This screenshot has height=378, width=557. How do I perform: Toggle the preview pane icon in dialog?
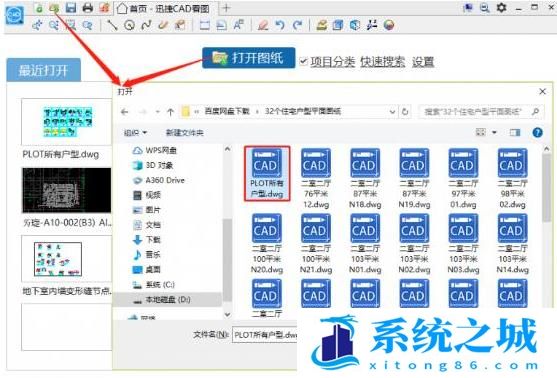click(x=515, y=133)
